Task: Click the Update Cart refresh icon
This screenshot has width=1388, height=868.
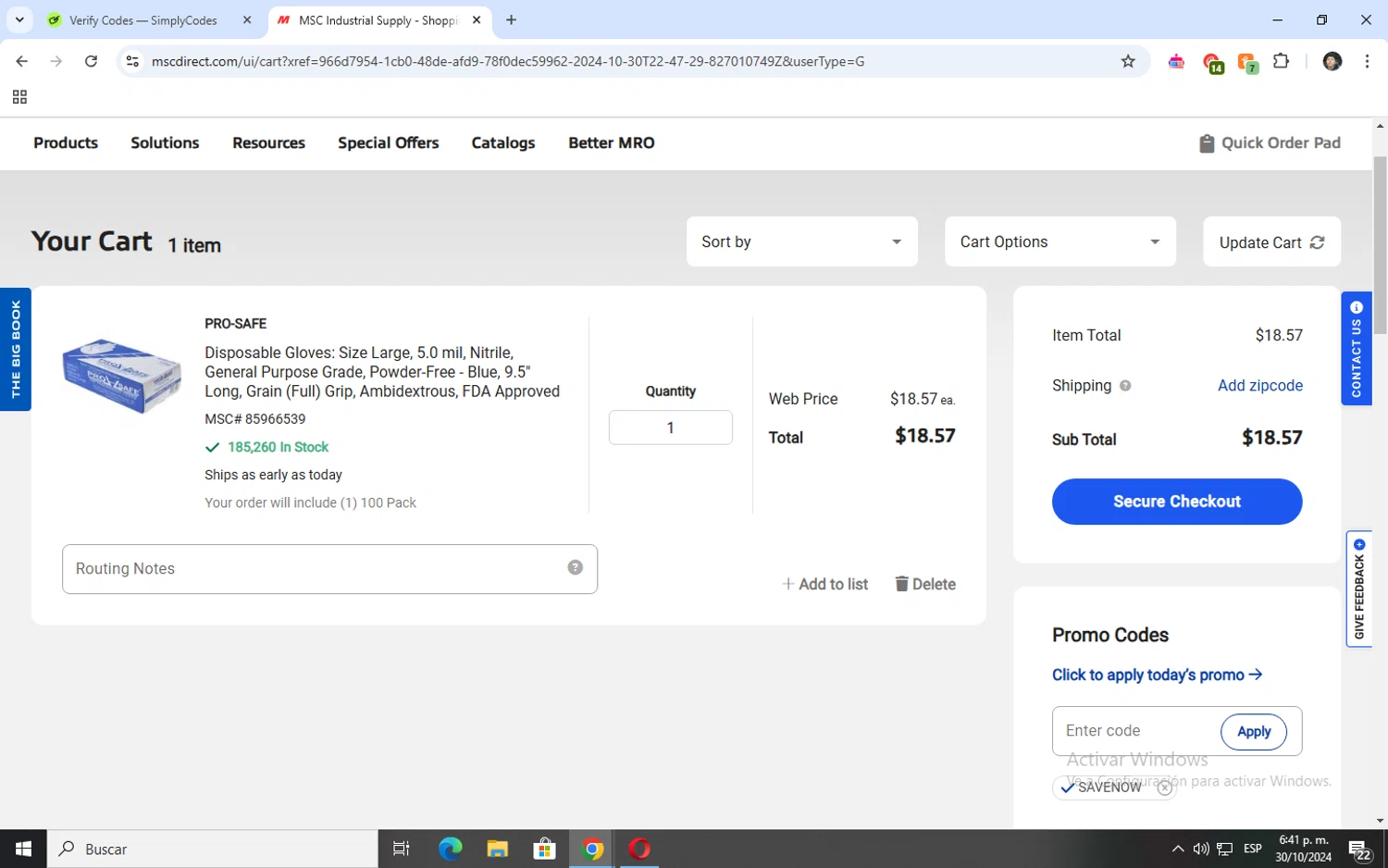Action: pos(1317,242)
